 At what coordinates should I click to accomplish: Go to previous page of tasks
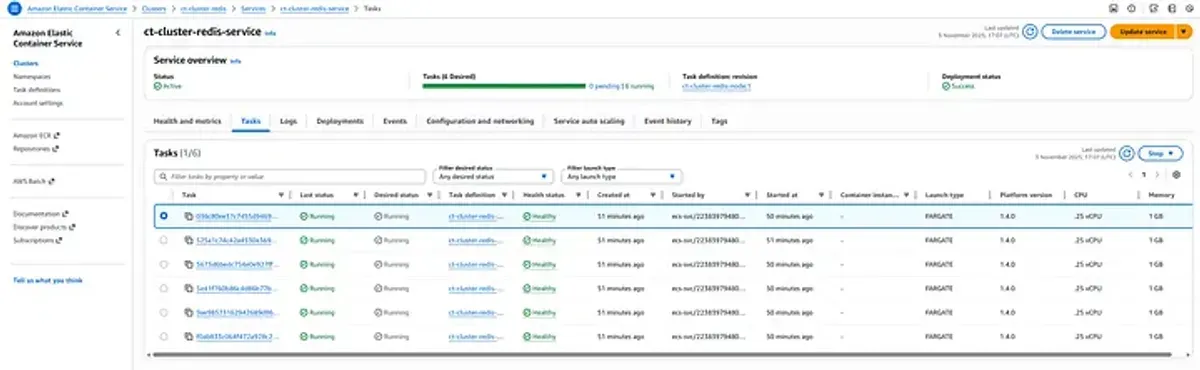(1130, 175)
